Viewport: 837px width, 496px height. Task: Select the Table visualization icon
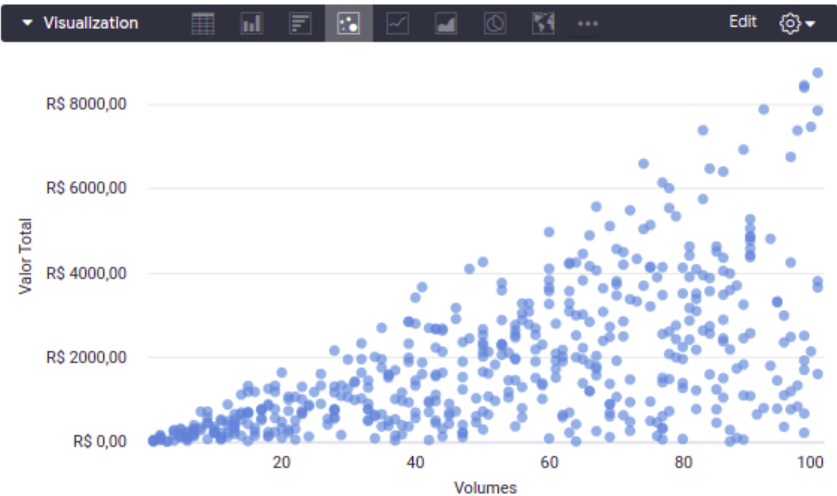203,23
